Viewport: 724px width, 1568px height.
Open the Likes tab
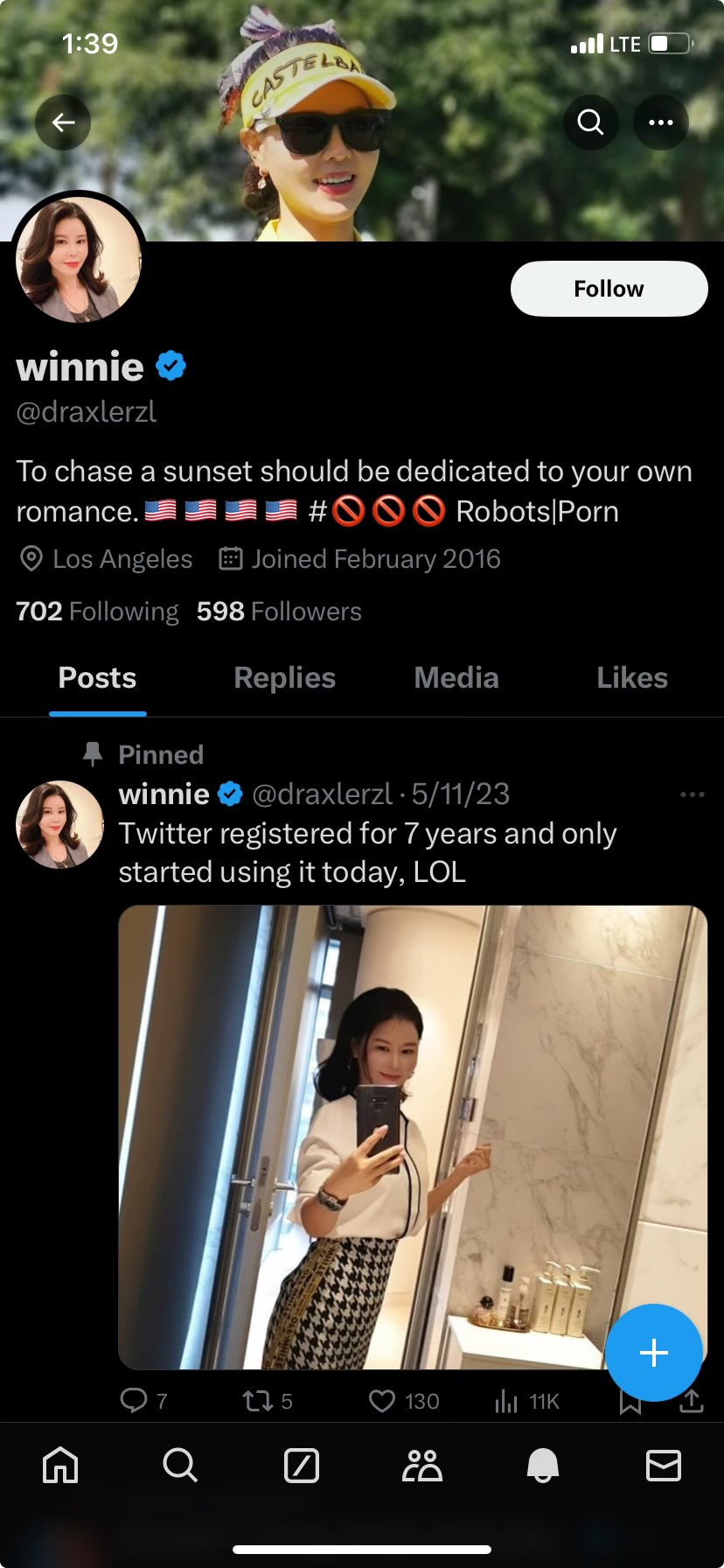point(631,678)
